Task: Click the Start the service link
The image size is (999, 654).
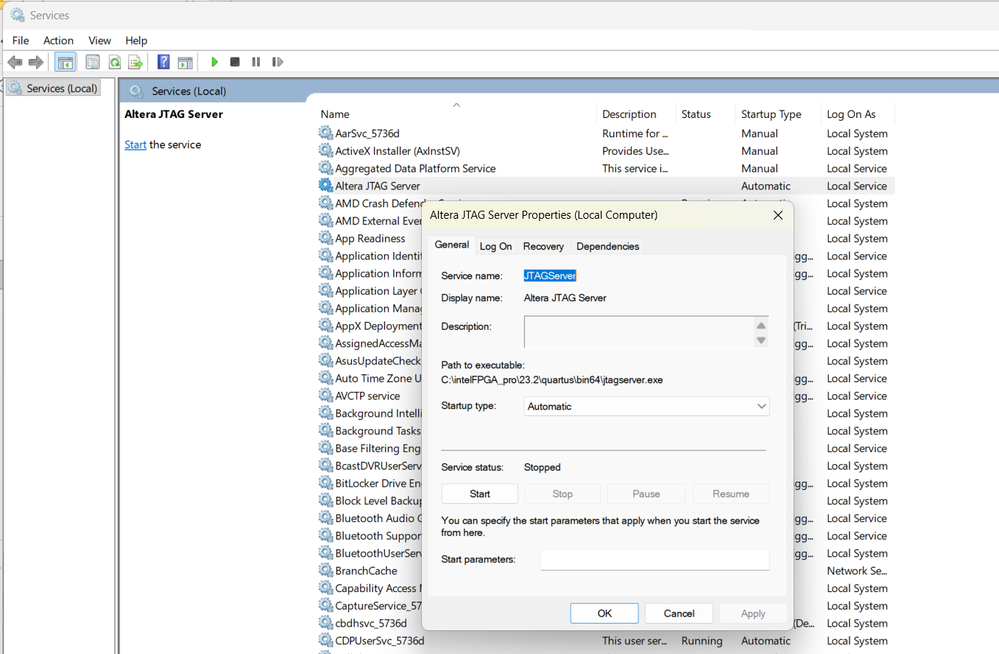Action: 135,145
